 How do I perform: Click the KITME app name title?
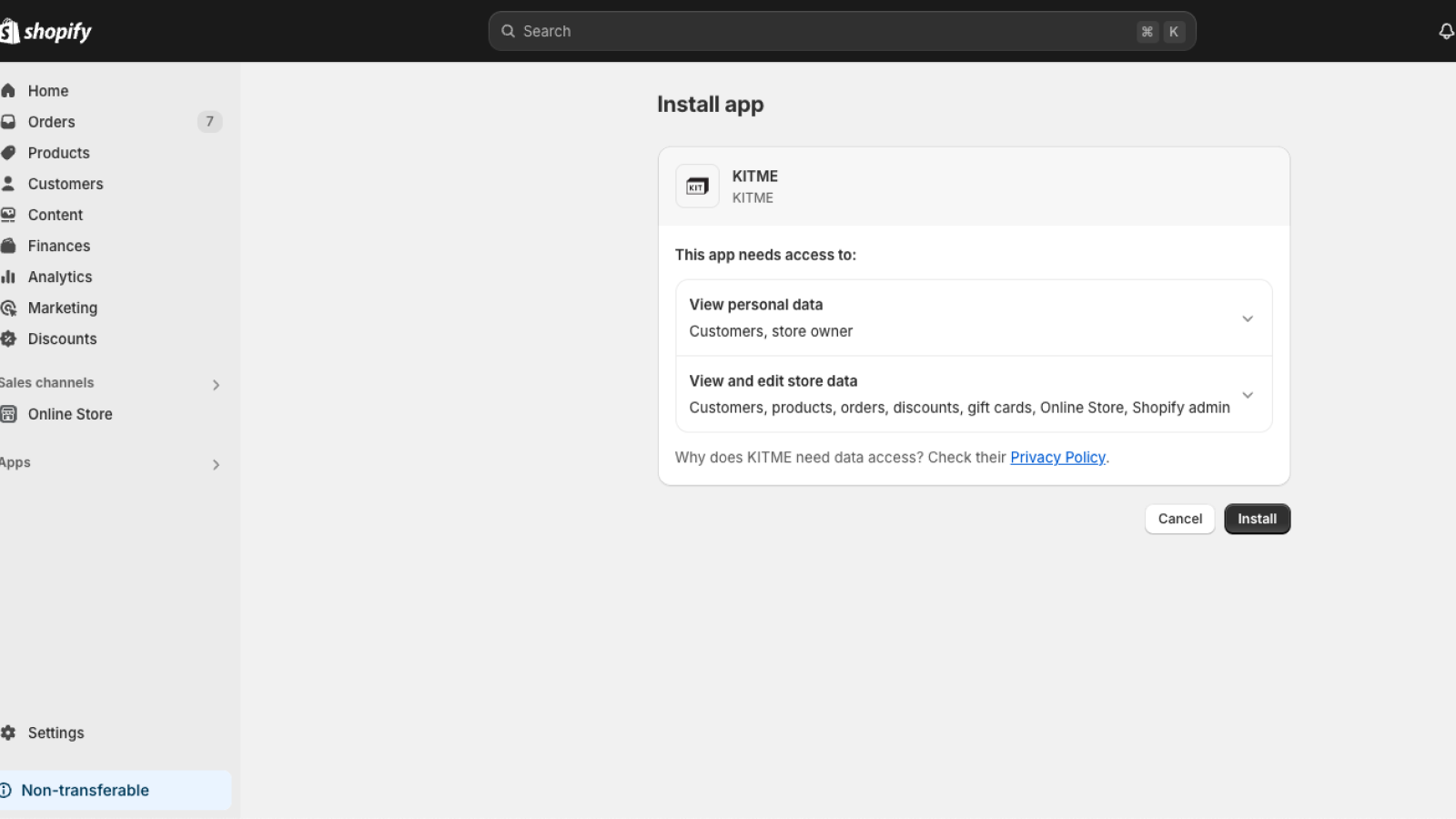point(755,176)
